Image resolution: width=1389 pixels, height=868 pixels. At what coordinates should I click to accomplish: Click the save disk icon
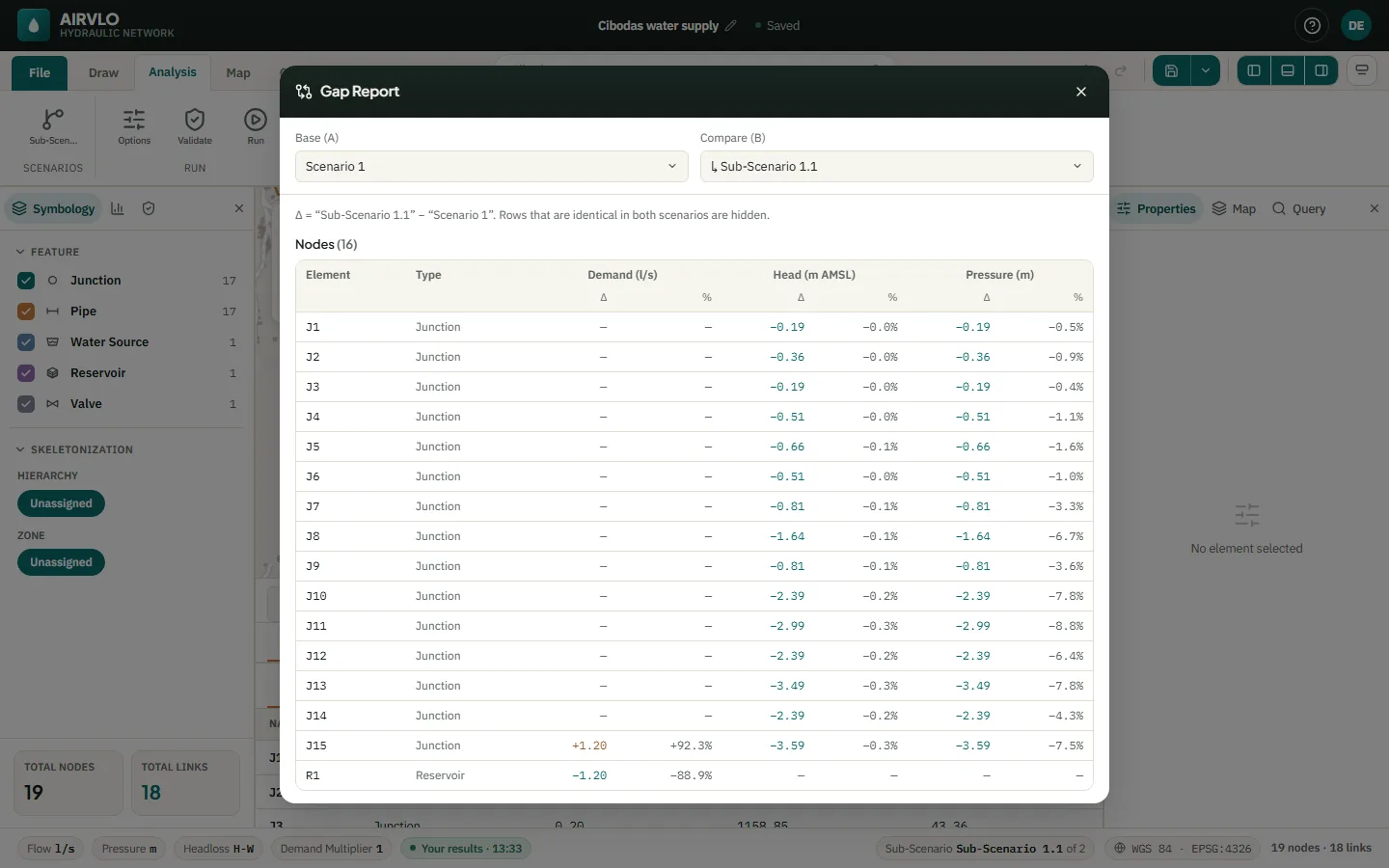1171,70
